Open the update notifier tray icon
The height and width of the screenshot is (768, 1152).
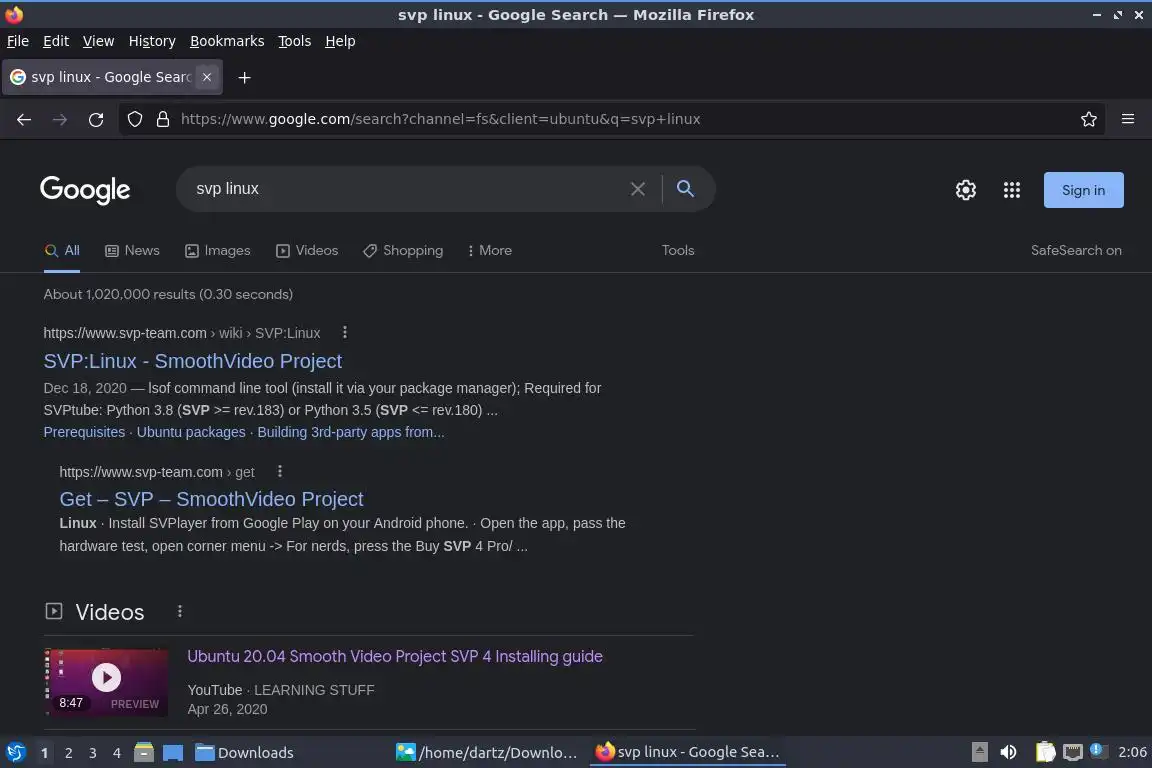(x=1097, y=750)
